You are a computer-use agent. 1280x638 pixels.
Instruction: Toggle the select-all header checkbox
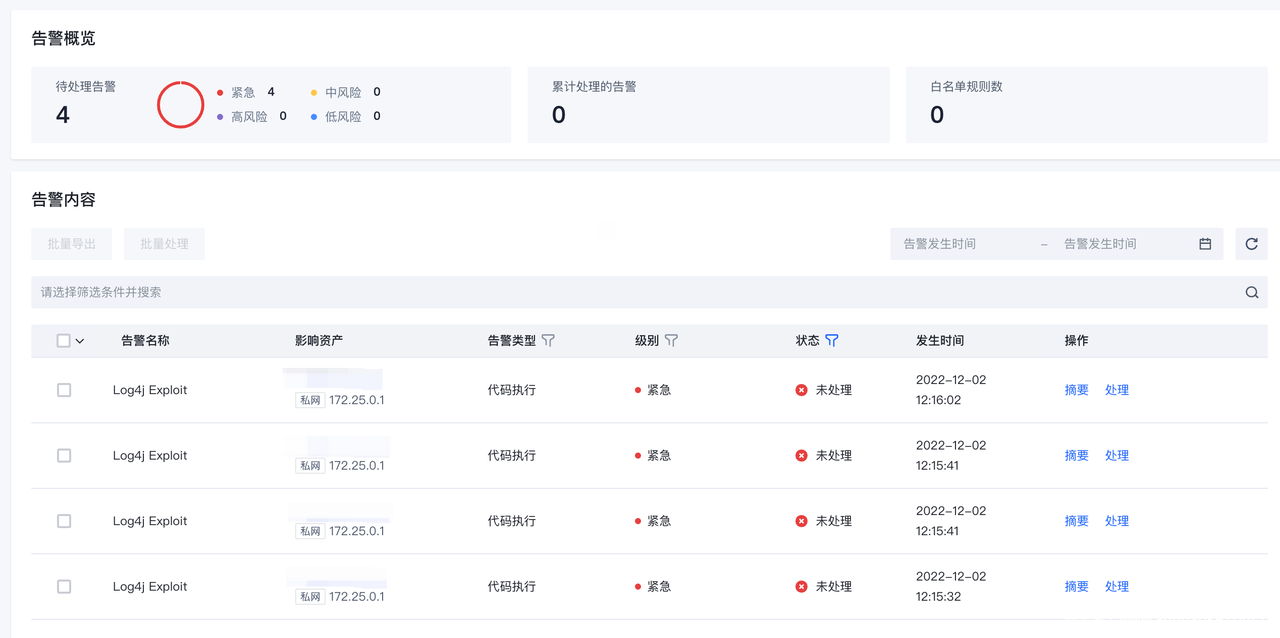[x=64, y=341]
